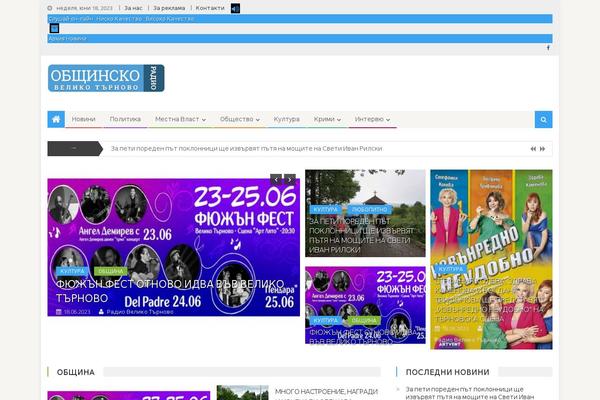This screenshot has height=400, width=600.
Task: Open the За нас link
Action: 133,8
